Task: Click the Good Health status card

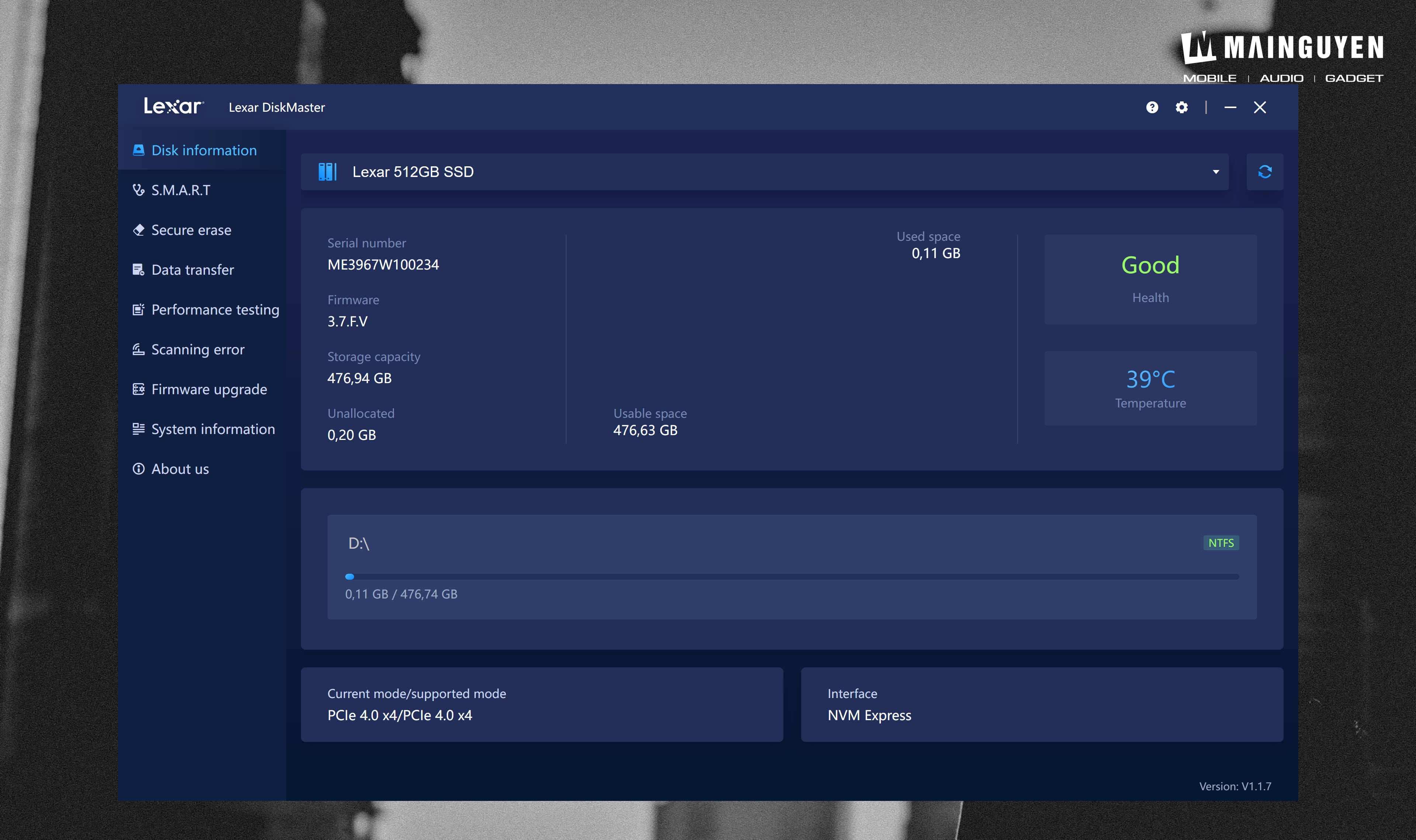Action: (1150, 279)
